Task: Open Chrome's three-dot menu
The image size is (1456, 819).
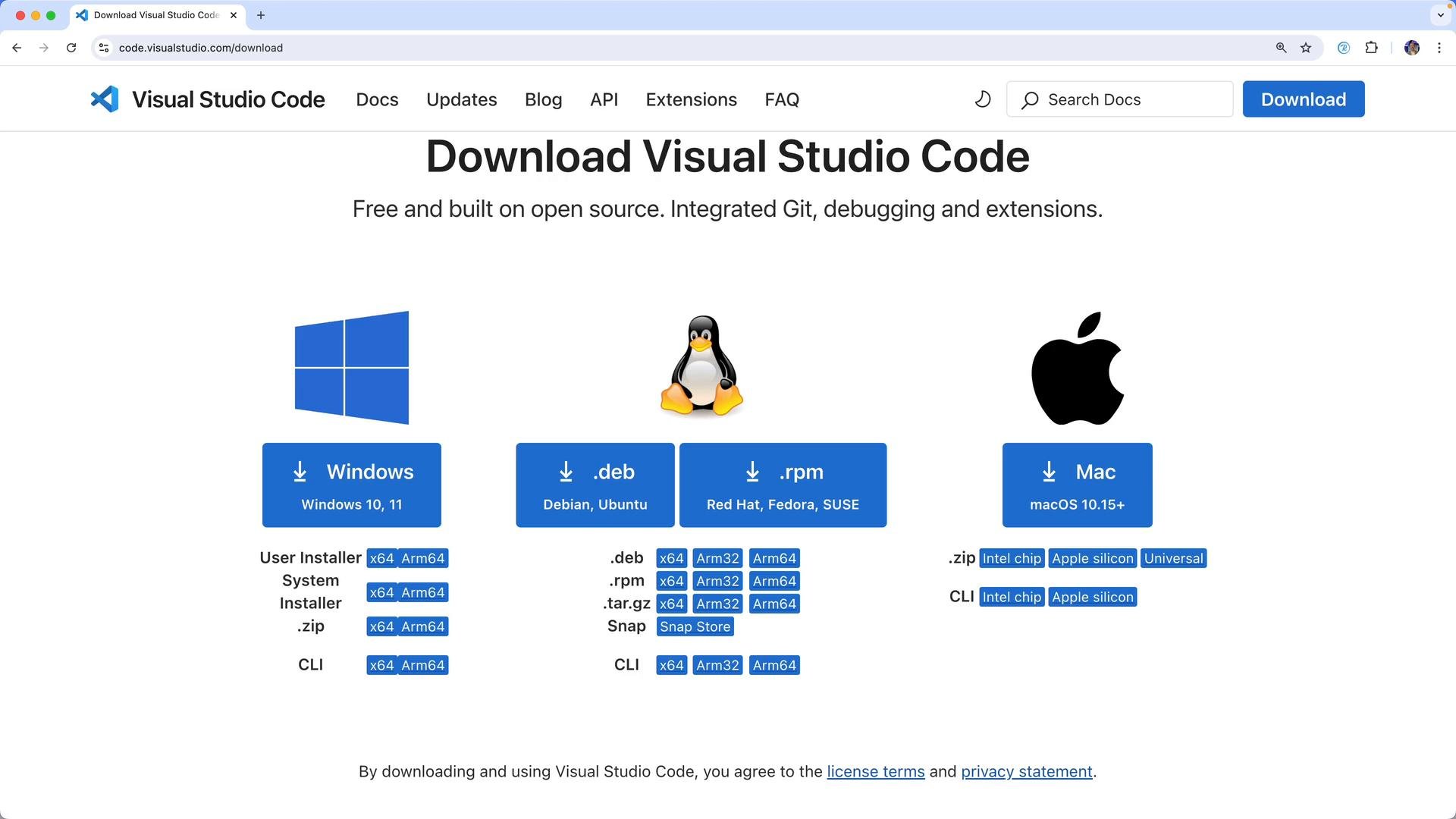Action: pos(1439,48)
